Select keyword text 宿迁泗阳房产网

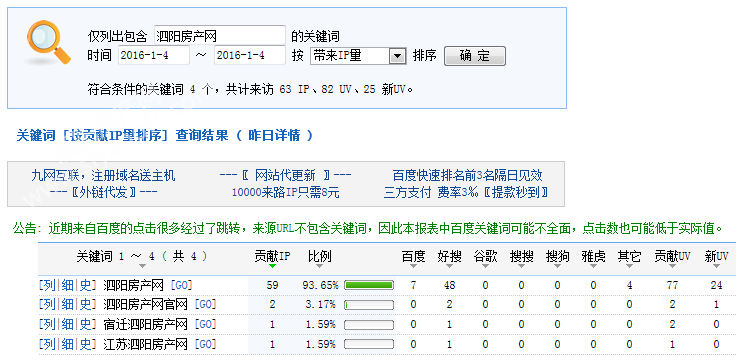pyautogui.click(x=146, y=324)
